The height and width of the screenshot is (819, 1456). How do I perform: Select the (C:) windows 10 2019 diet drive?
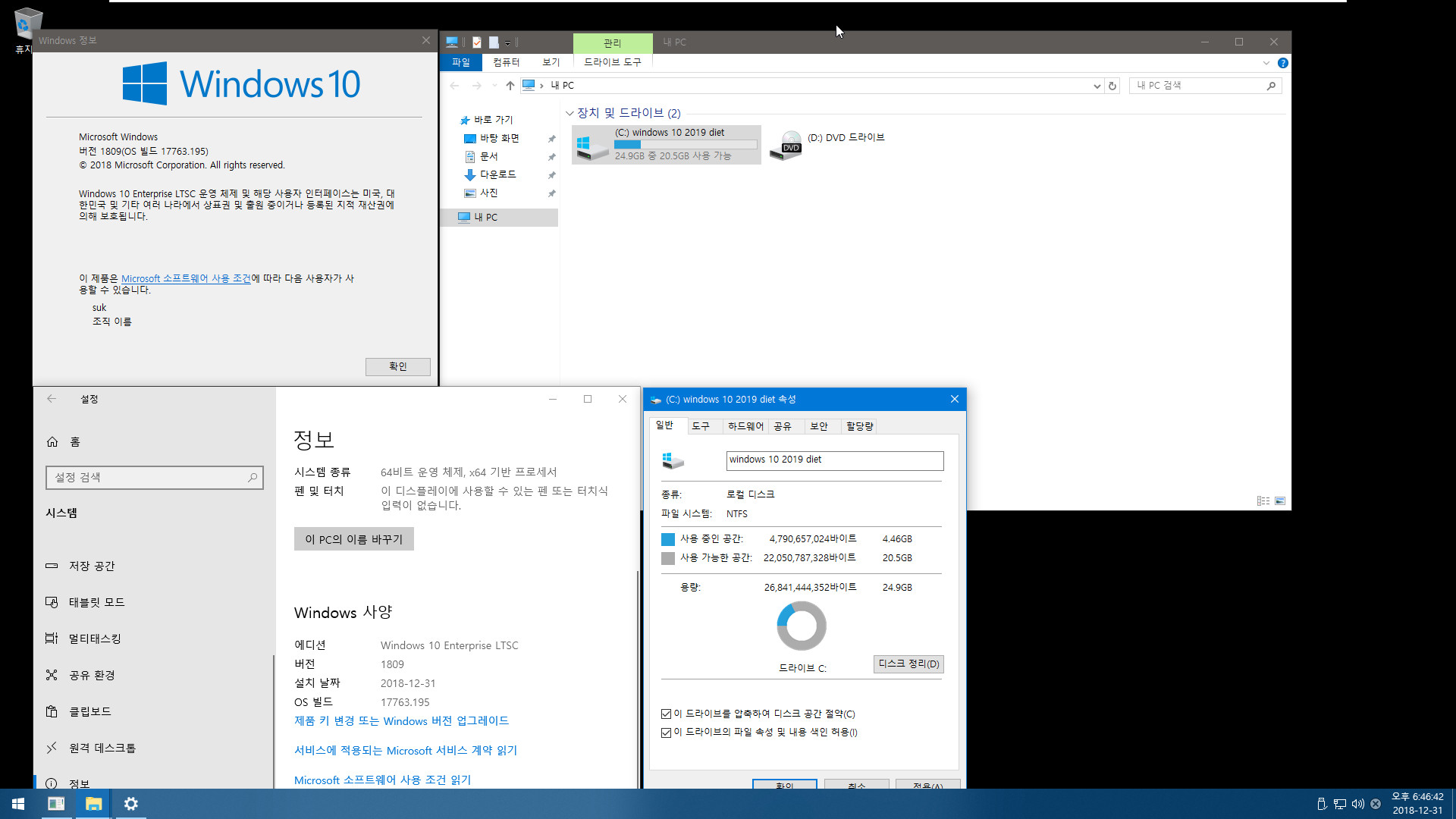pos(667,144)
